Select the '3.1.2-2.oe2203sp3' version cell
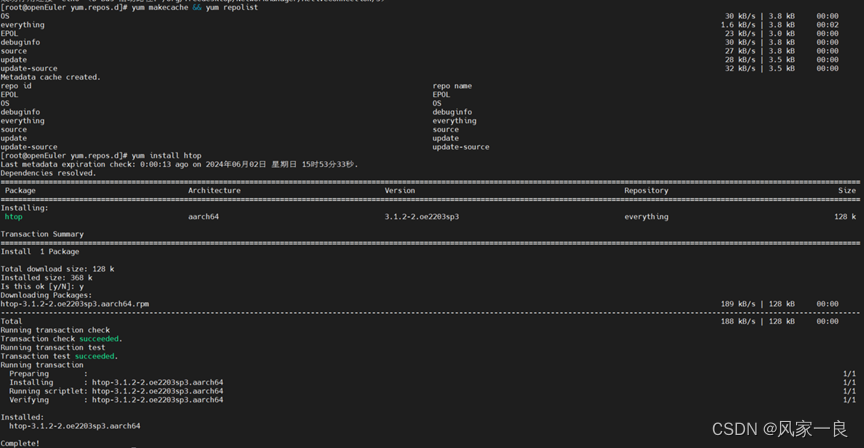864x448 pixels. [422, 217]
